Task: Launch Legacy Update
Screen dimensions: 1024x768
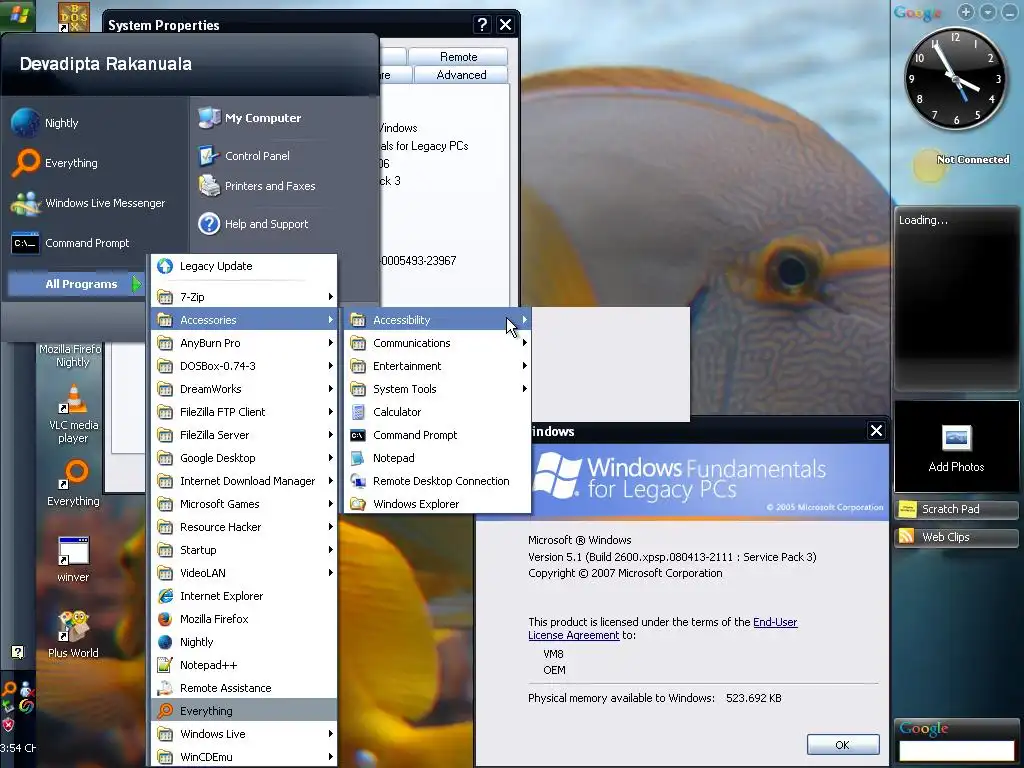Action: (x=244, y=266)
